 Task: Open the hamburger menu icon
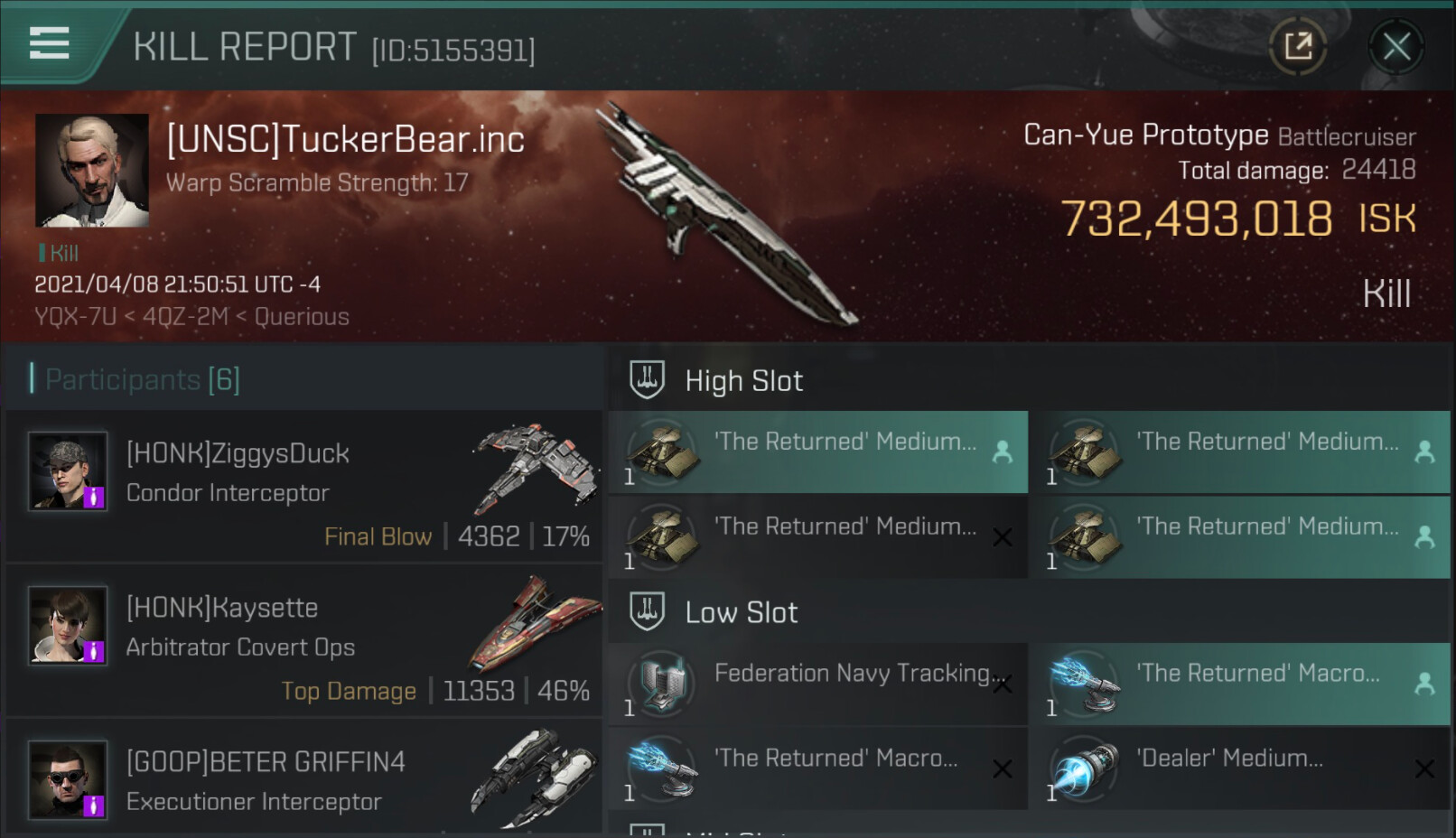click(x=49, y=42)
